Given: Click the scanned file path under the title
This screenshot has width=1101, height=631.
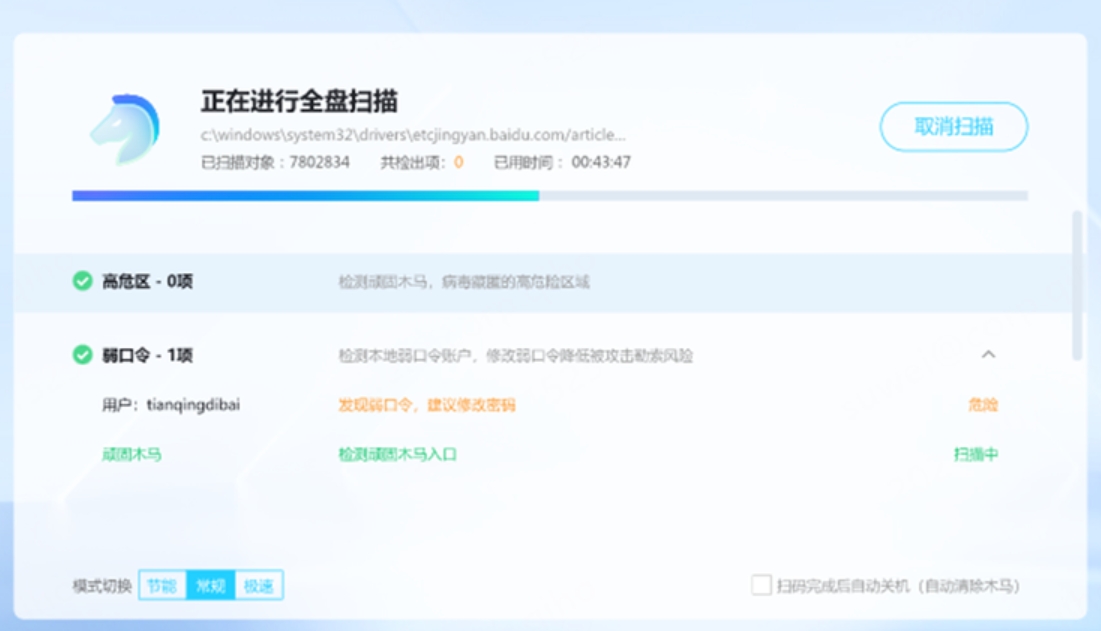Looking at the screenshot, I should tap(413, 134).
